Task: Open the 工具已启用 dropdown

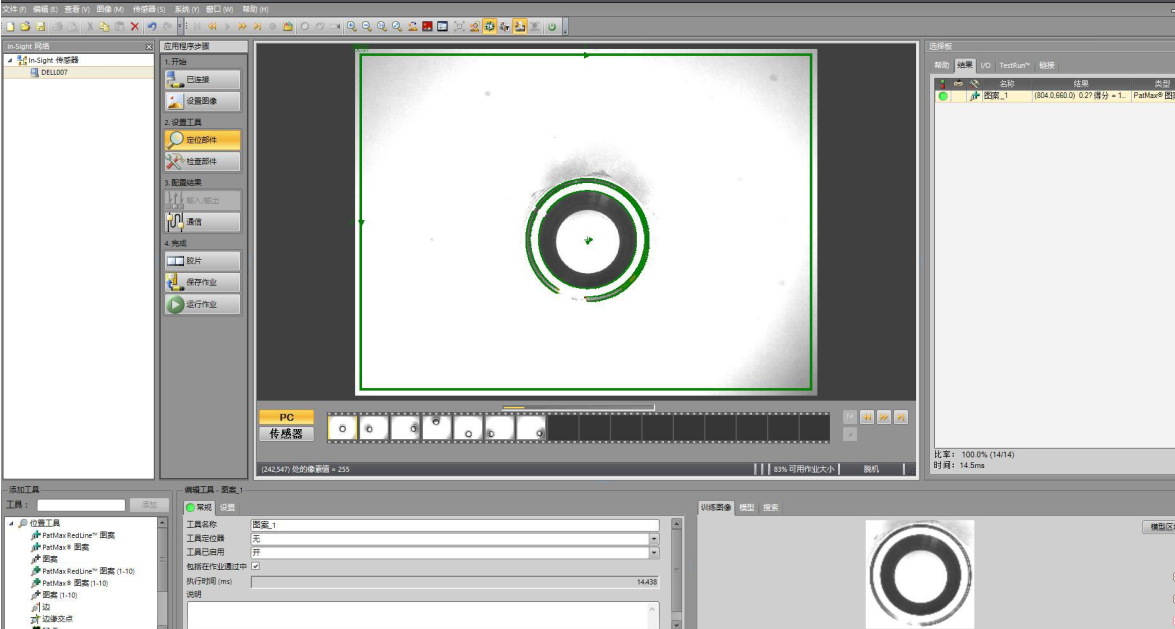Action: tap(654, 552)
